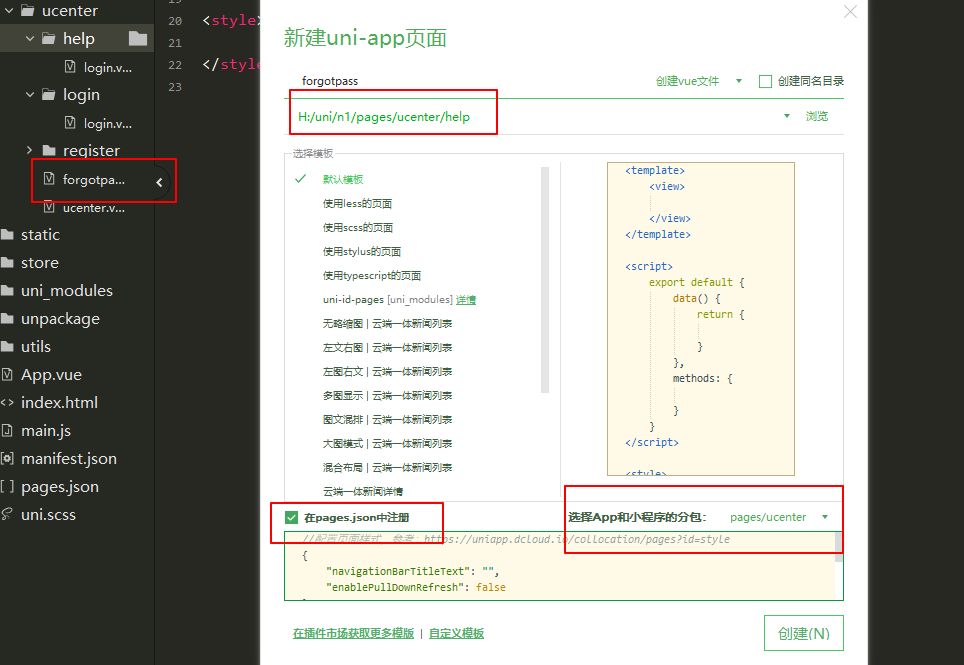Click the 创建(N) button
This screenshot has width=964, height=665.
[804, 633]
